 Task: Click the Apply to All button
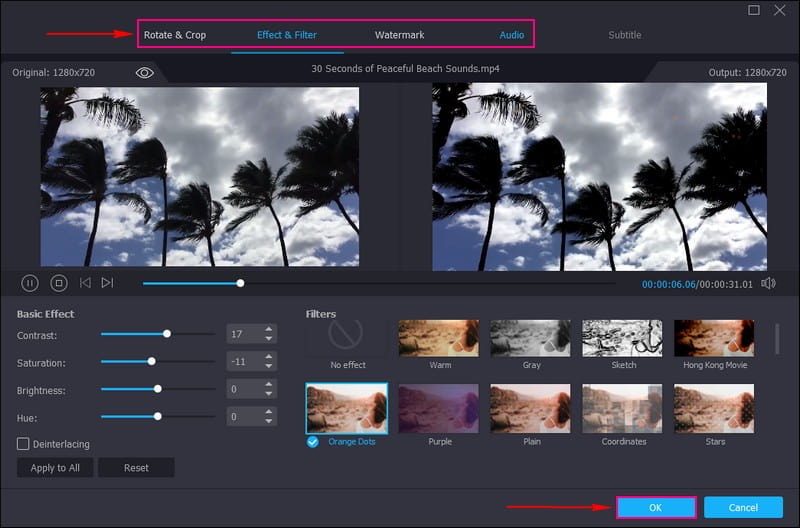coord(55,468)
